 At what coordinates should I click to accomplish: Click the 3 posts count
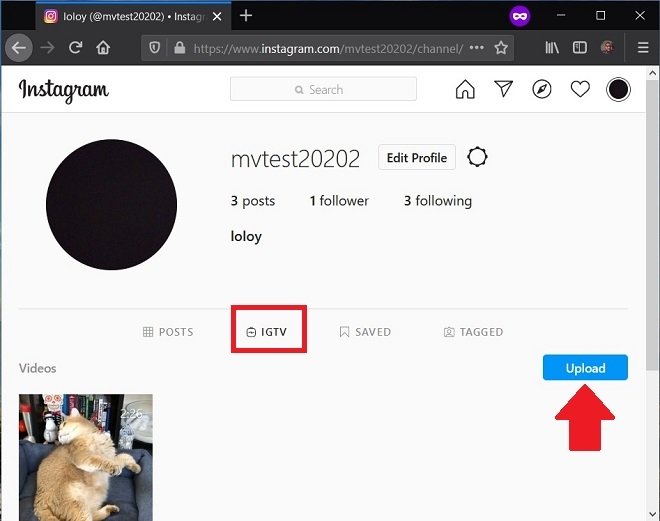(x=253, y=201)
